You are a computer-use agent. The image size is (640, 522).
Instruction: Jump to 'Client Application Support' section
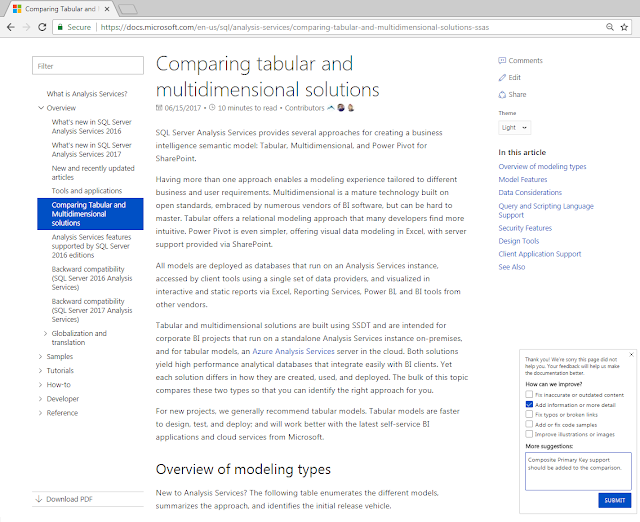click(540, 254)
